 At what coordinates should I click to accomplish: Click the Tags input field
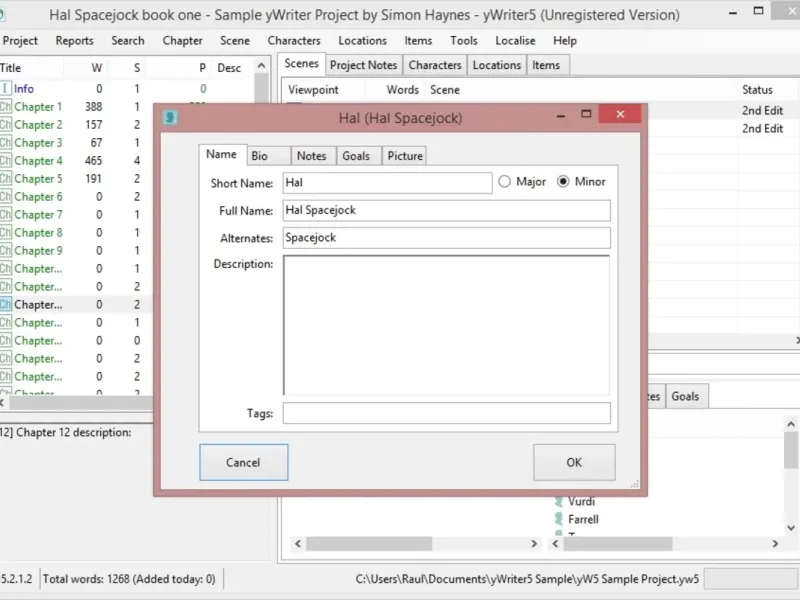pos(446,413)
